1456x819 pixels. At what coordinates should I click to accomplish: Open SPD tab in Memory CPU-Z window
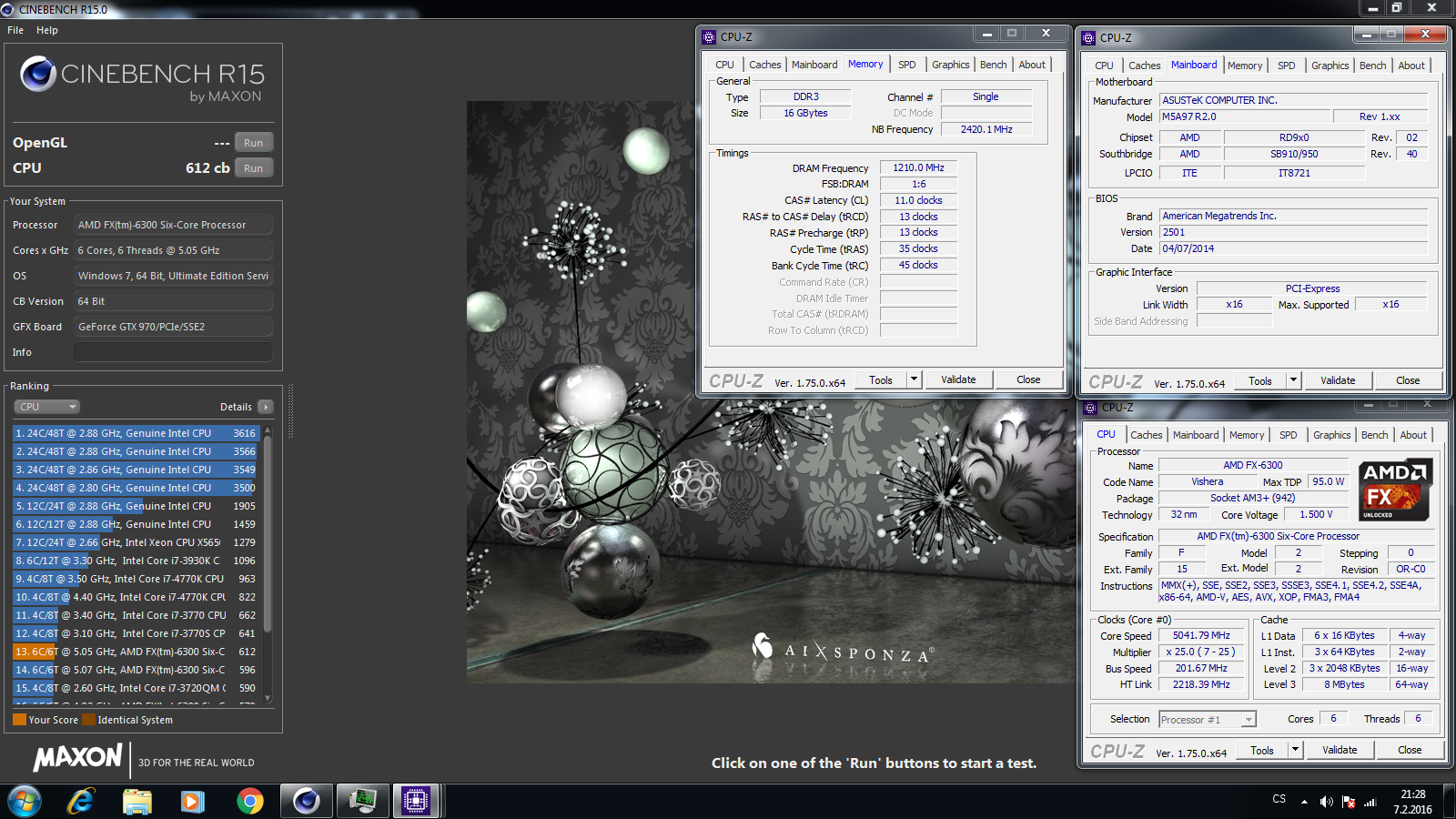point(907,65)
